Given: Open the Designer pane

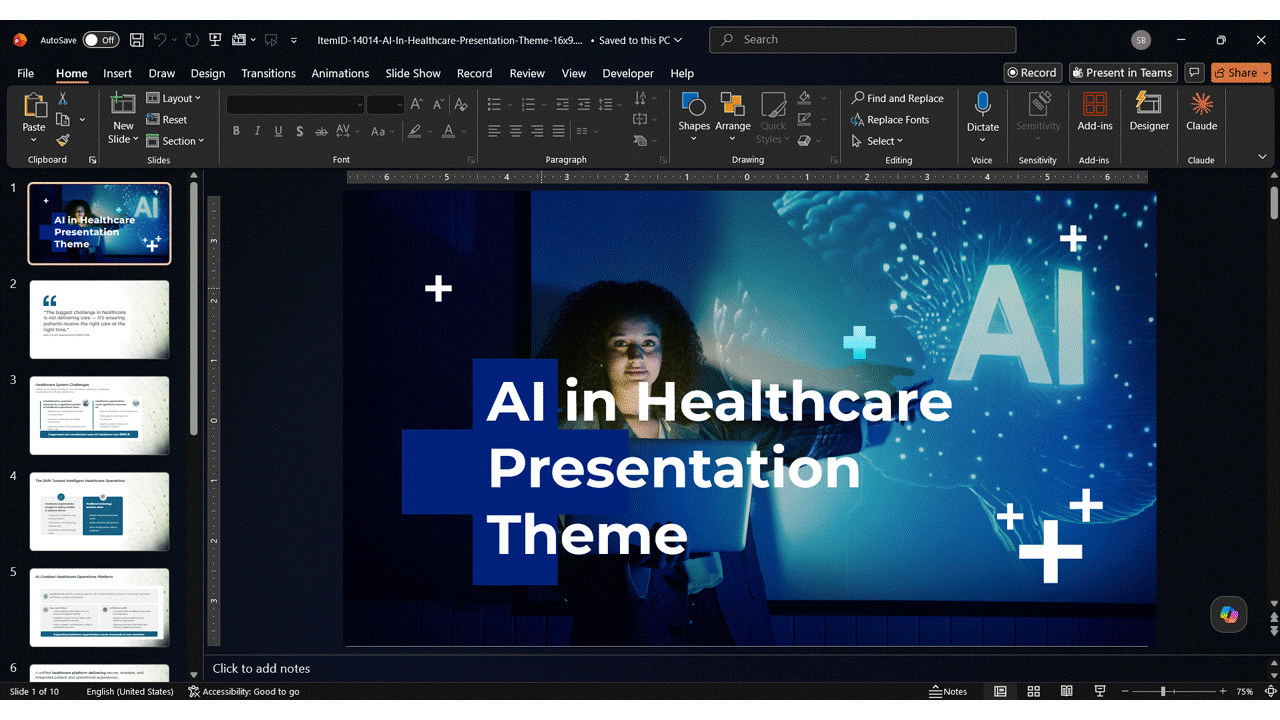Looking at the screenshot, I should tap(1149, 112).
